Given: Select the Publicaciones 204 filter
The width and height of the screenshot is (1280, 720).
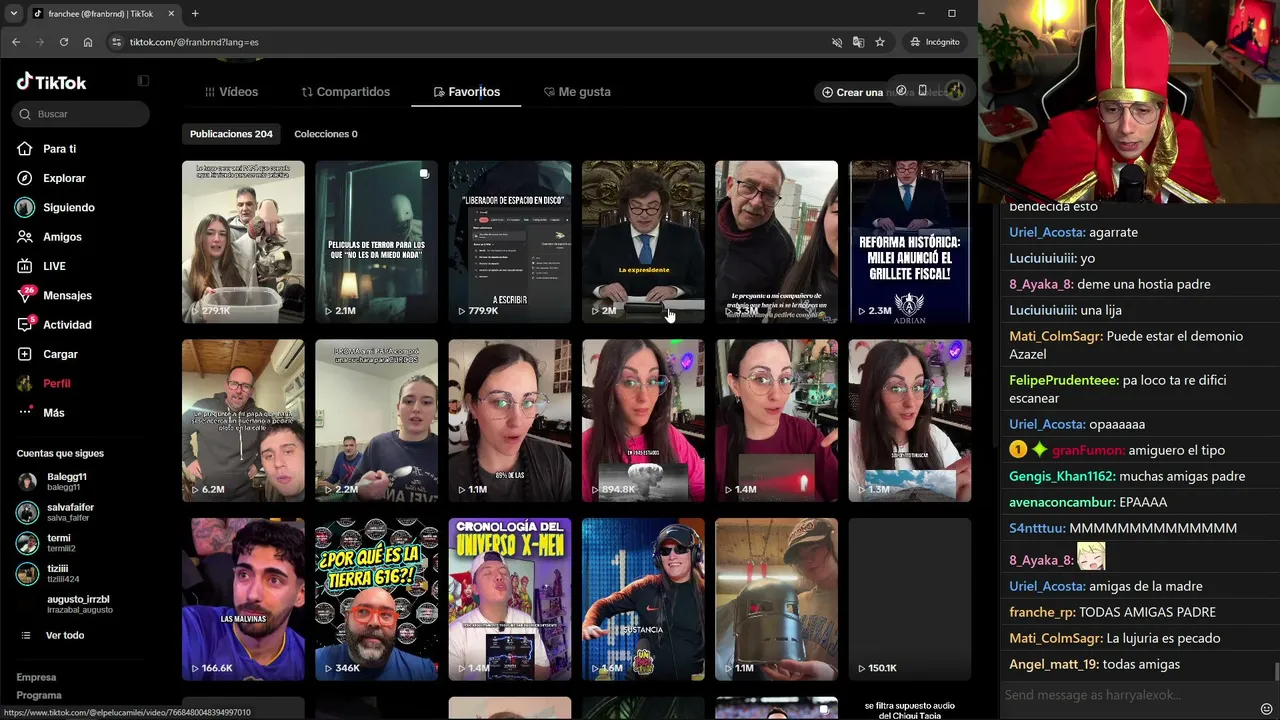Looking at the screenshot, I should point(231,134).
